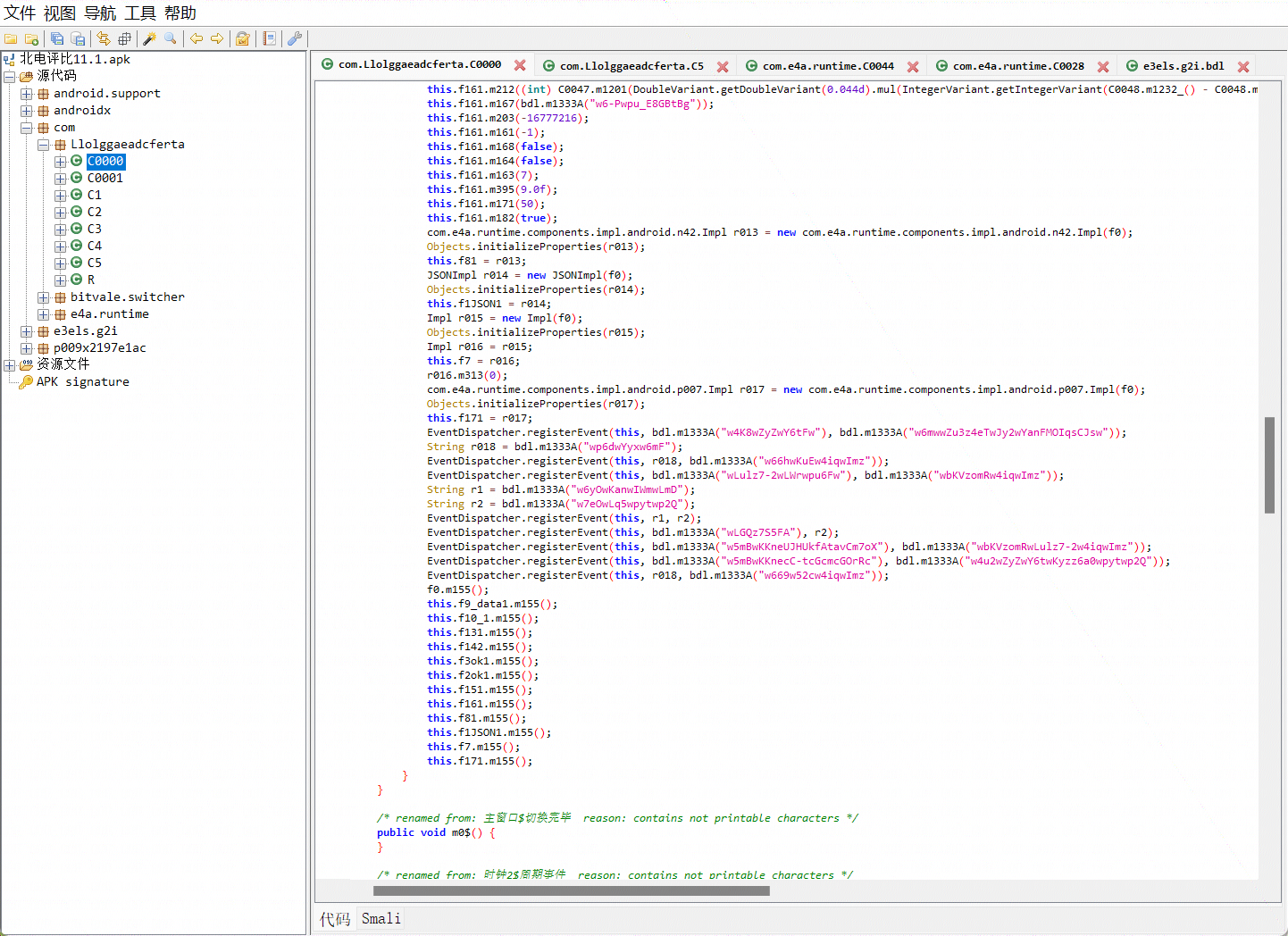
Task: Switch to the Smali view tab
Action: (x=381, y=918)
